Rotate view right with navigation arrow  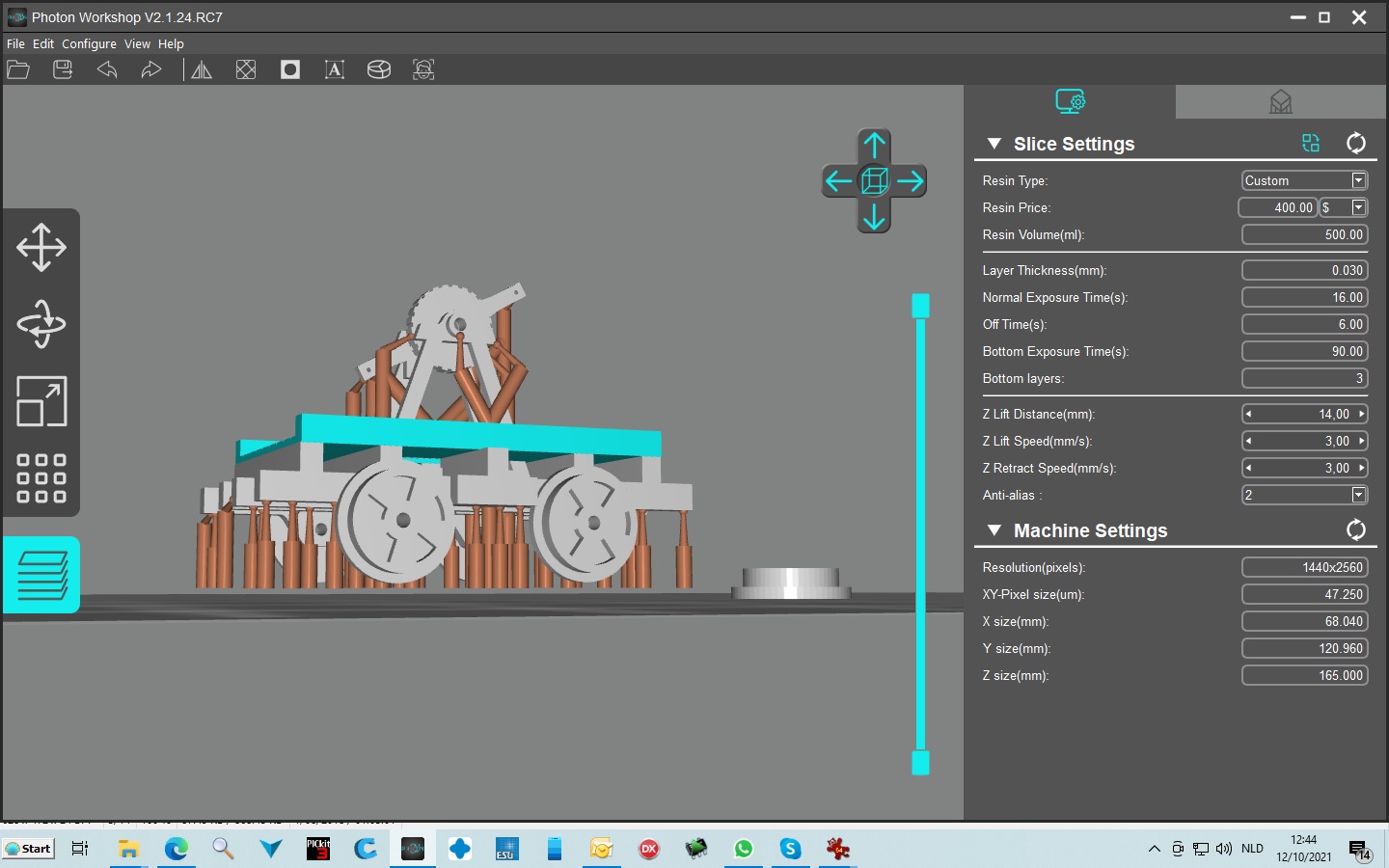click(x=910, y=180)
